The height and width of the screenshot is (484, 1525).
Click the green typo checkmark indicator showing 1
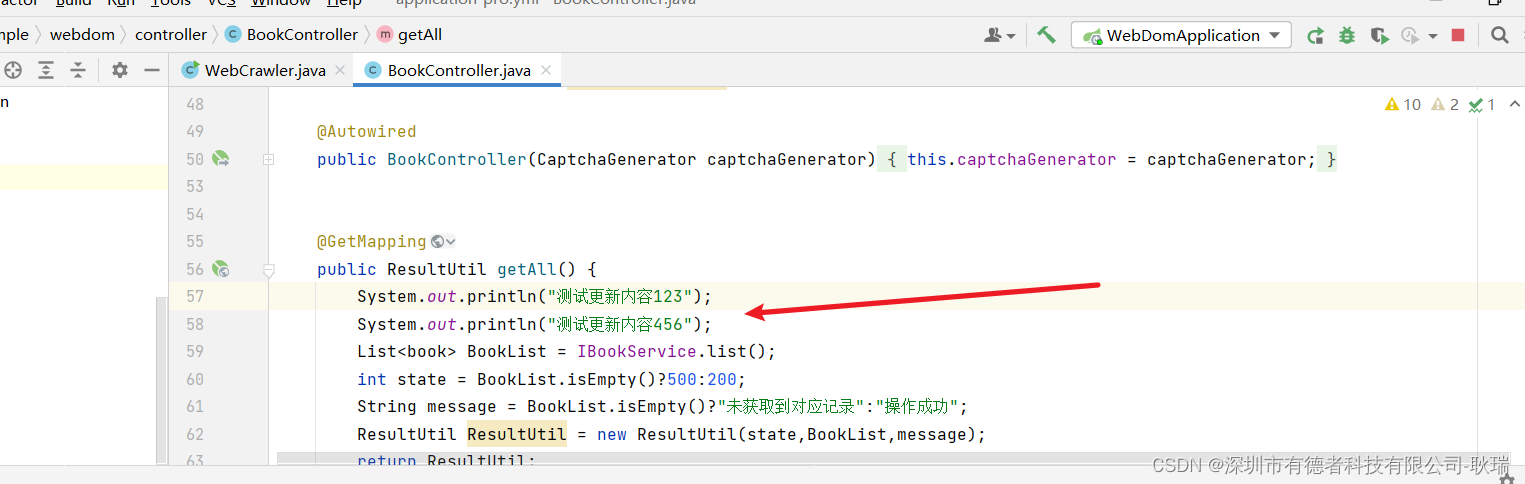coord(1481,104)
